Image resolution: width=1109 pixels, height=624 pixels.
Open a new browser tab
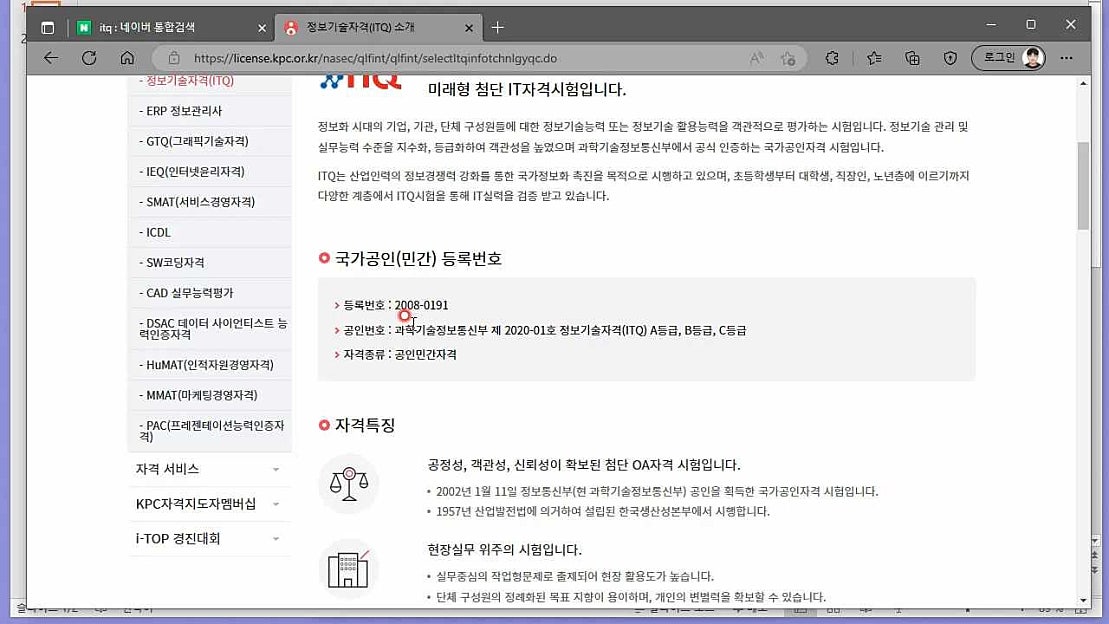(x=498, y=27)
